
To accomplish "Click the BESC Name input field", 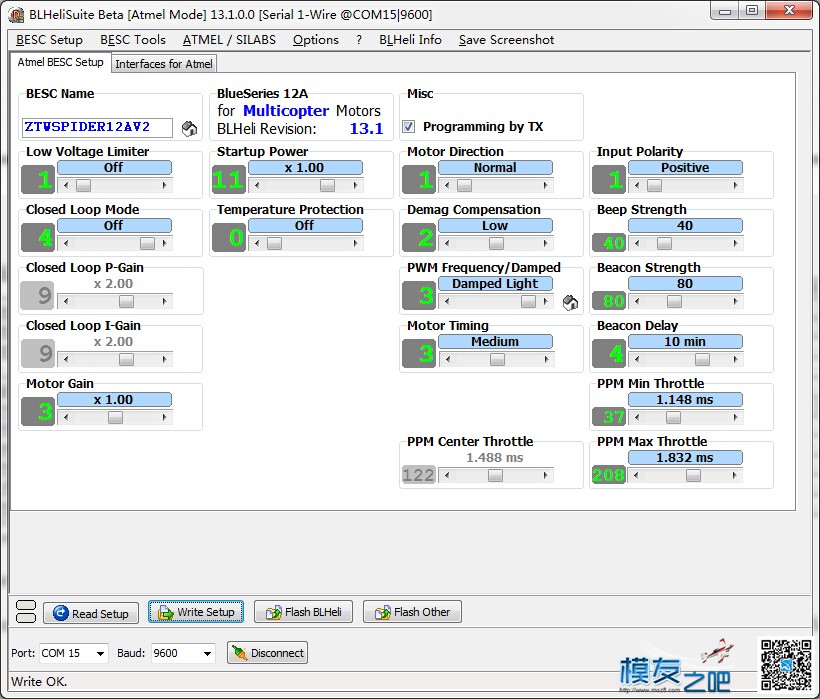I will coord(97,127).
